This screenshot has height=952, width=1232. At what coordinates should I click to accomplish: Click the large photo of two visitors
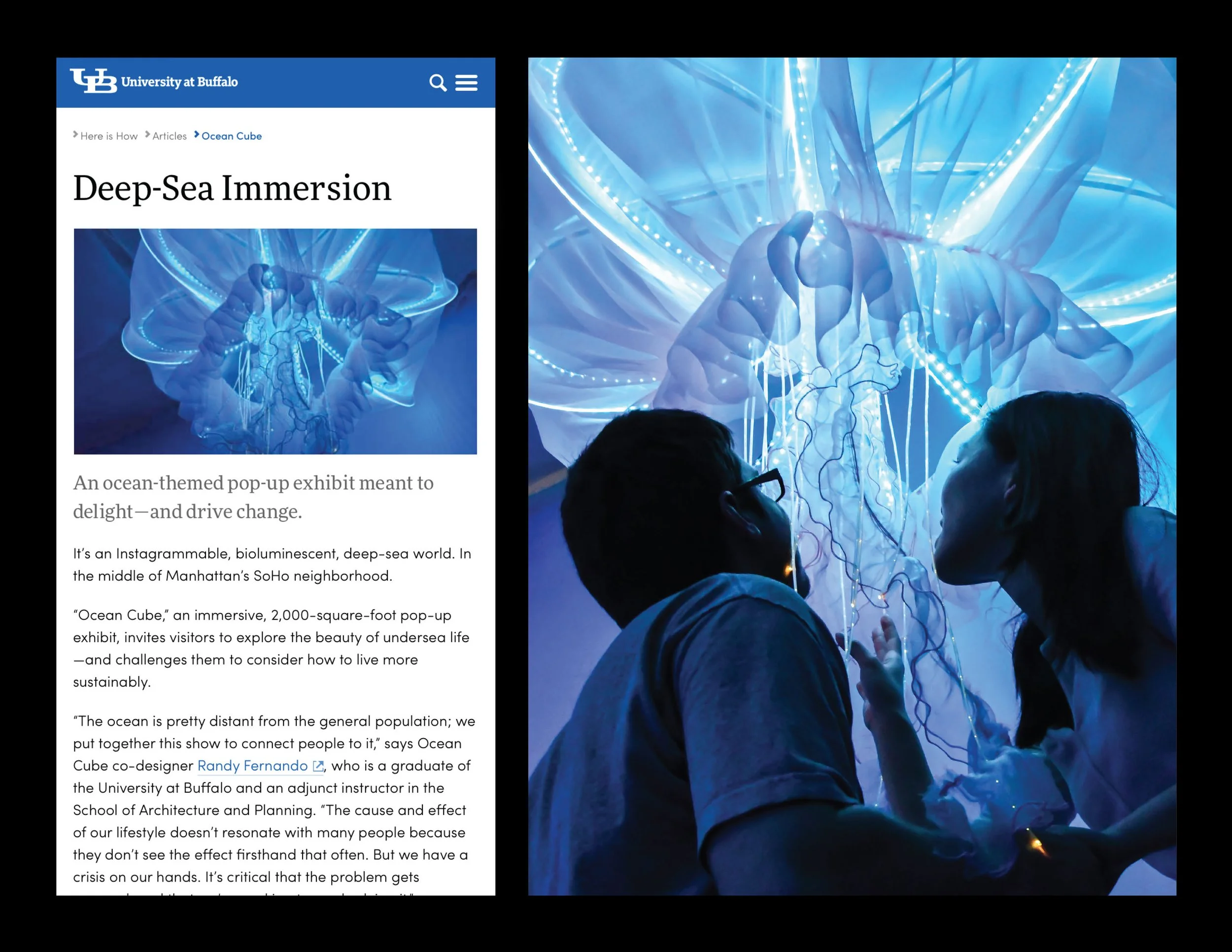(852, 476)
